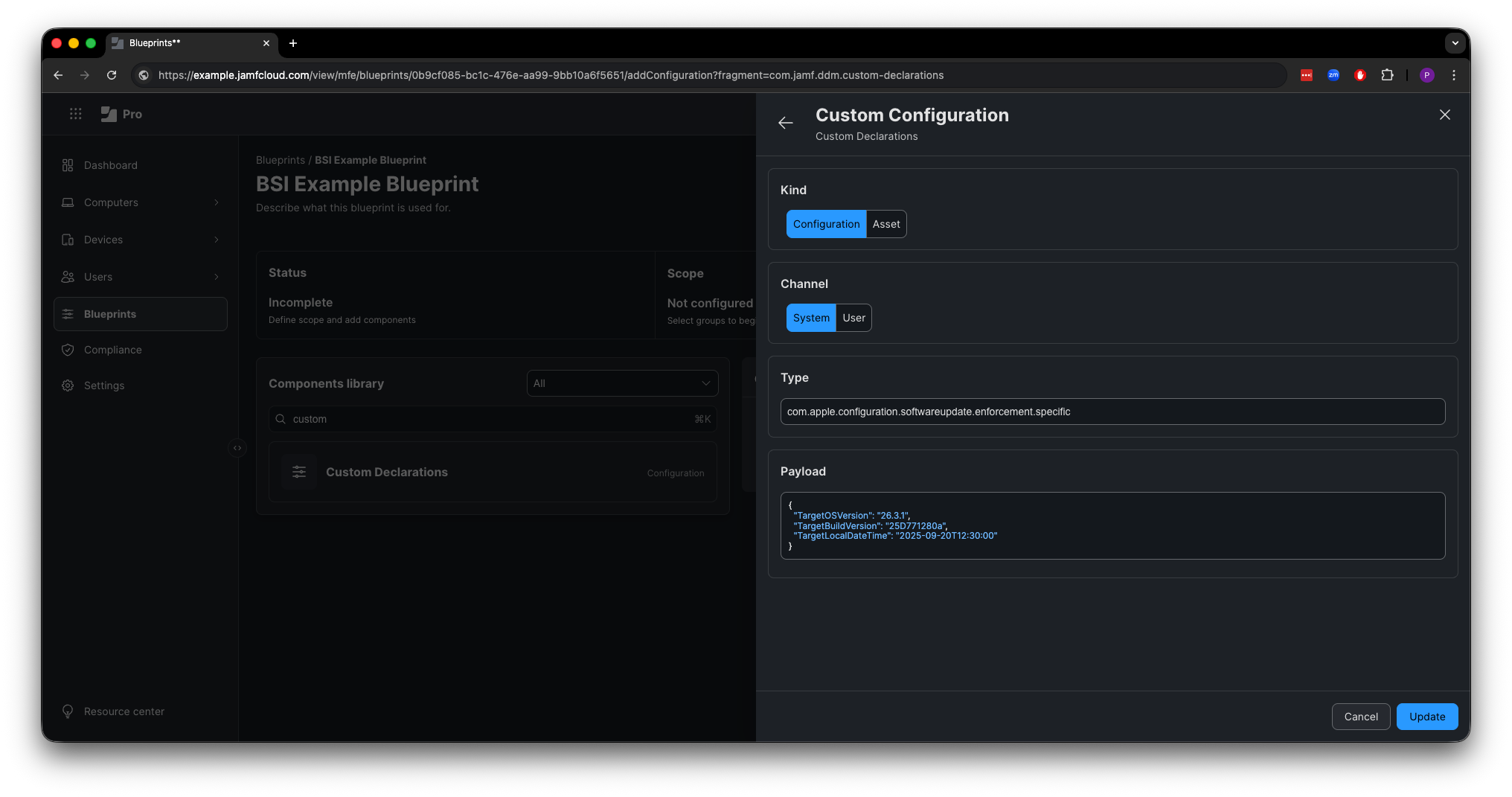The image size is (1512, 797).
Task: Expand the Computers navigation chevron
Action: point(217,202)
